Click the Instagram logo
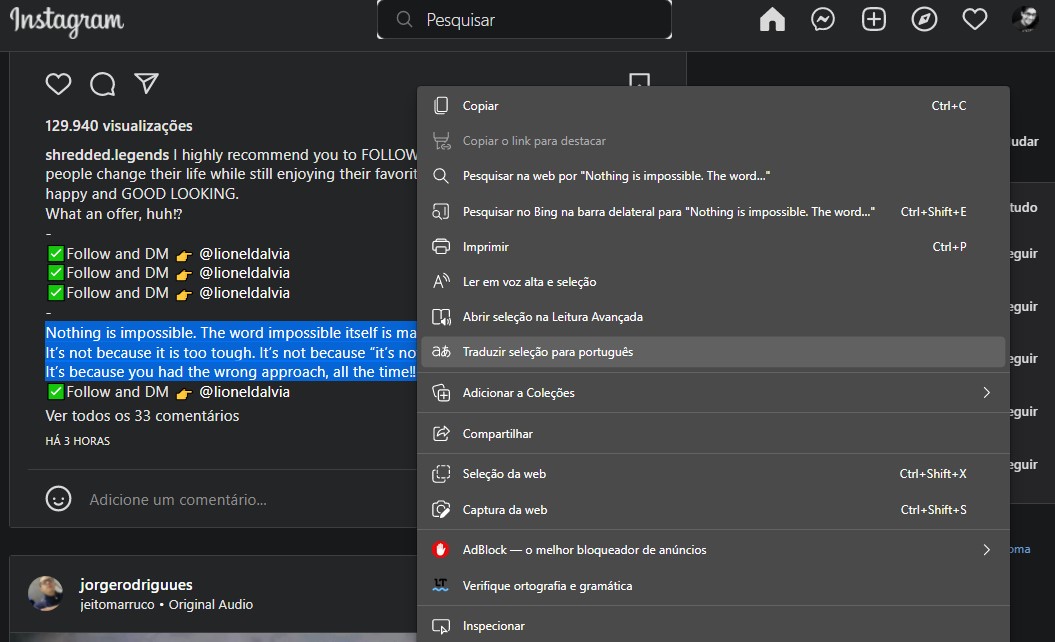 coord(67,21)
